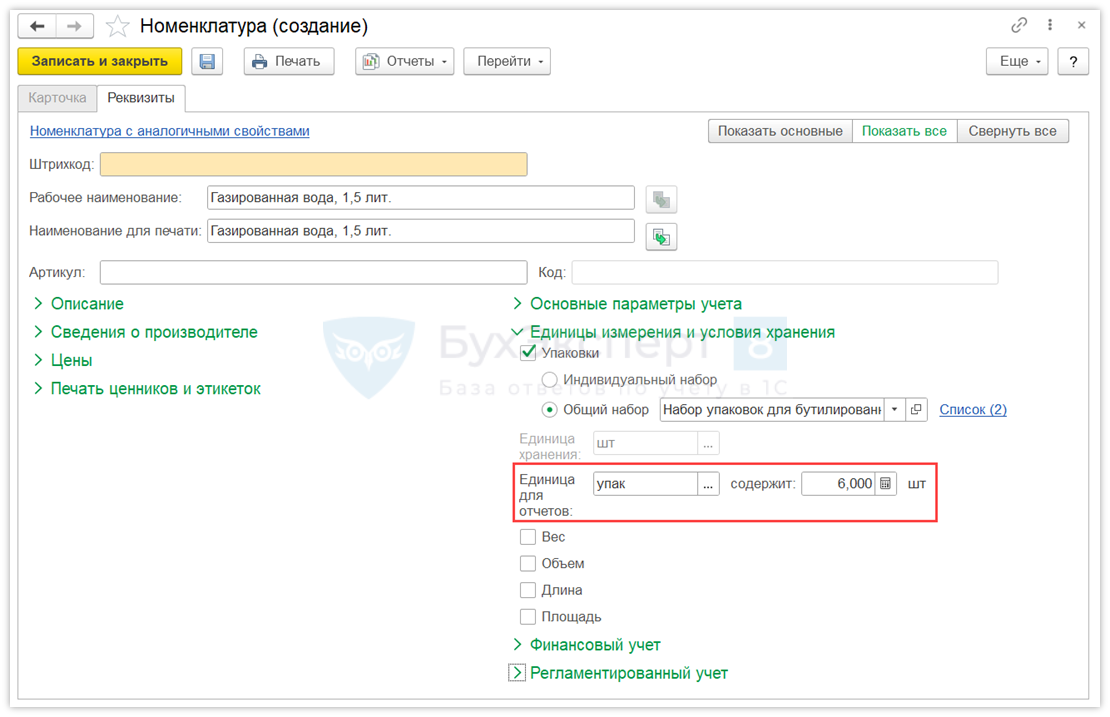This screenshot has height=717, width=1110.
Task: Click Записать и закрыть button
Action: point(100,62)
